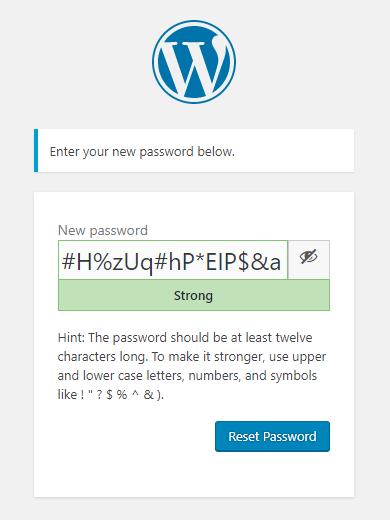Click the password hint paragraph text

pyautogui.click(x=192, y=366)
